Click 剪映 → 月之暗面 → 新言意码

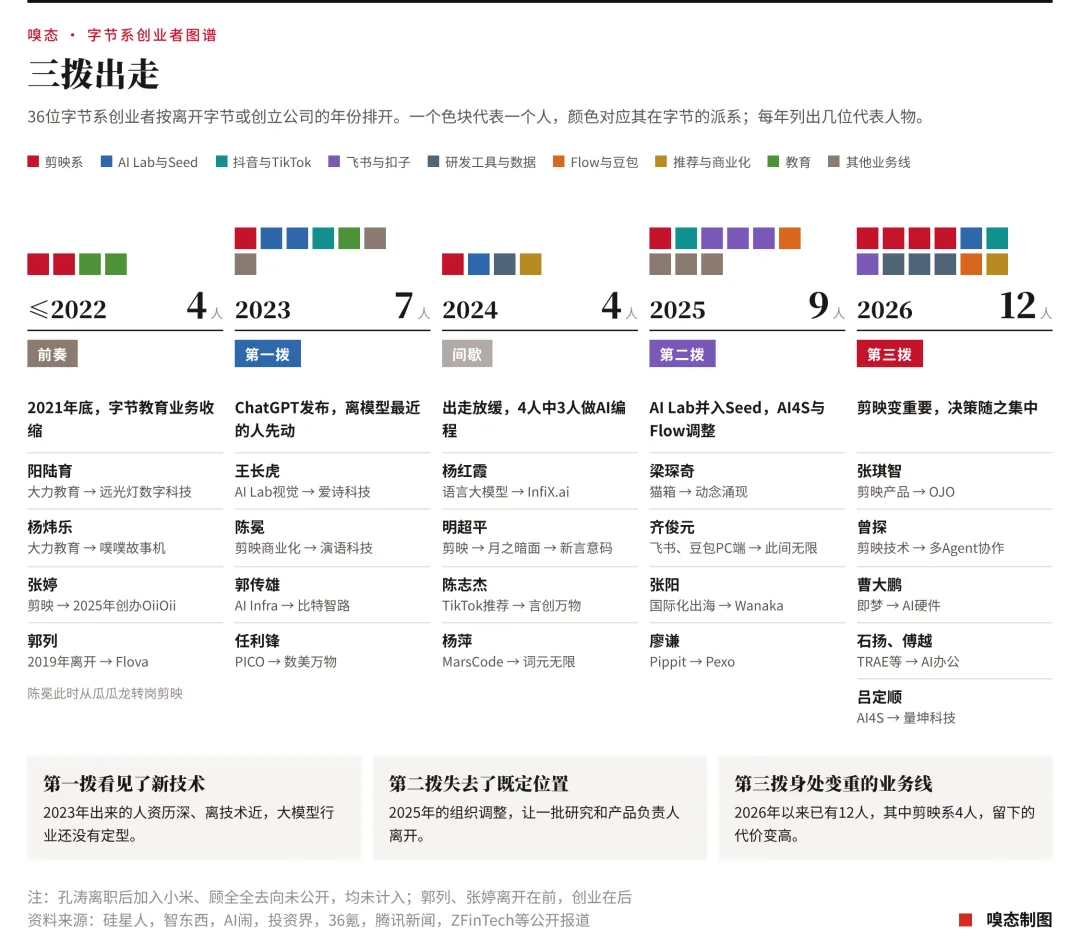click(527, 548)
